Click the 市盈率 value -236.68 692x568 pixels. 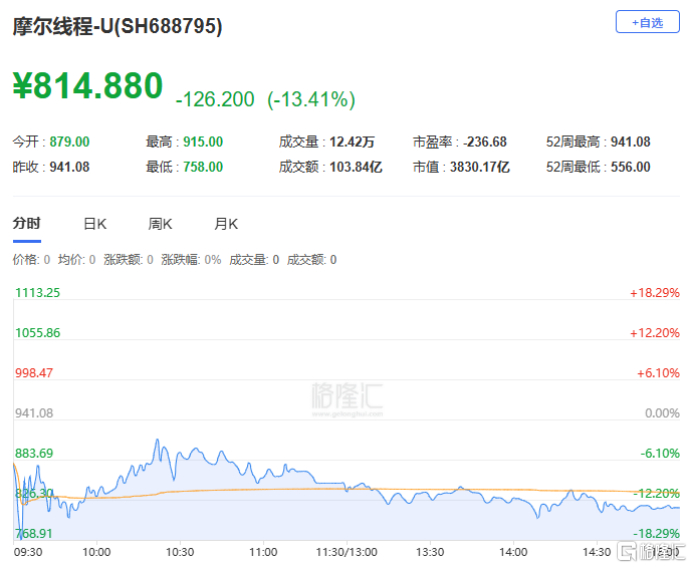(485, 142)
